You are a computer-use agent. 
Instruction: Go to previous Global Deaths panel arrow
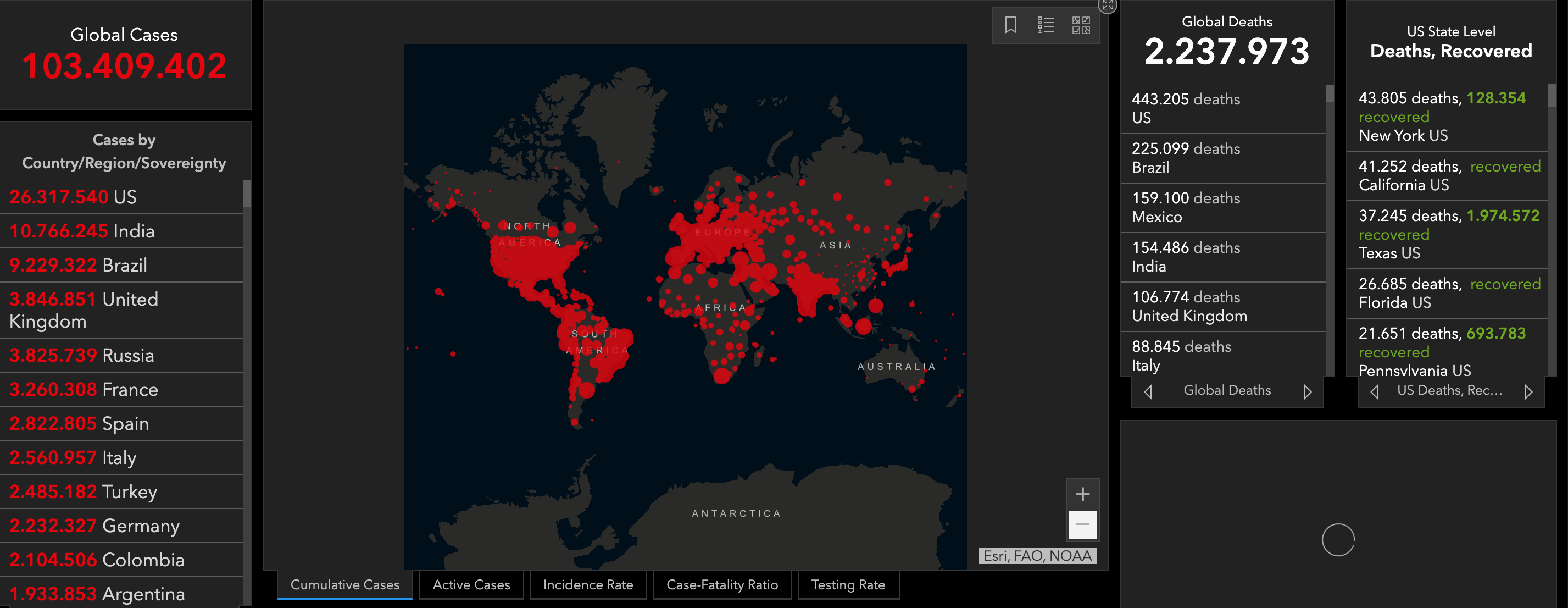[1148, 392]
